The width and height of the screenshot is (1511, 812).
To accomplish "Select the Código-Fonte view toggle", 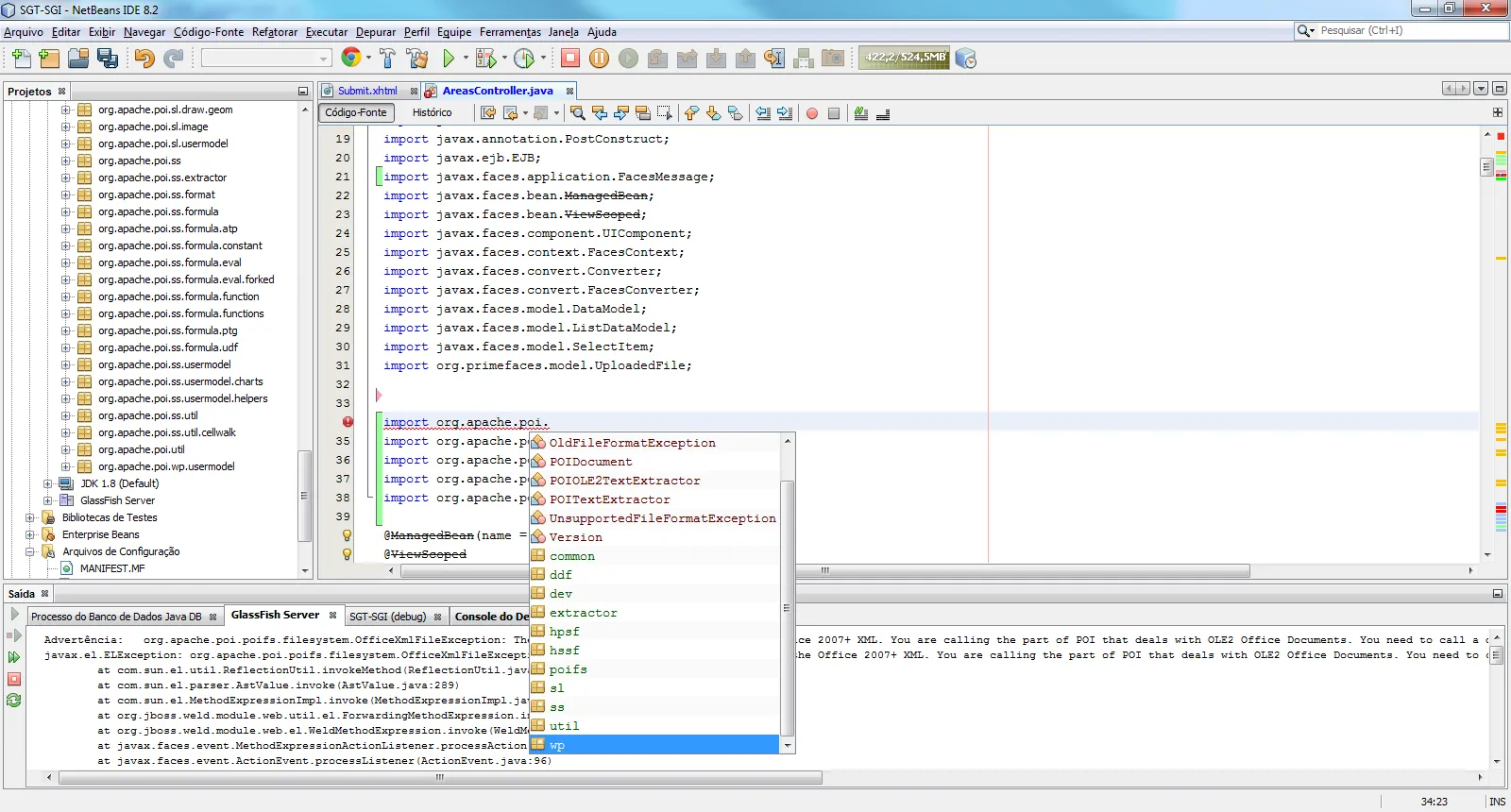I will [x=356, y=112].
